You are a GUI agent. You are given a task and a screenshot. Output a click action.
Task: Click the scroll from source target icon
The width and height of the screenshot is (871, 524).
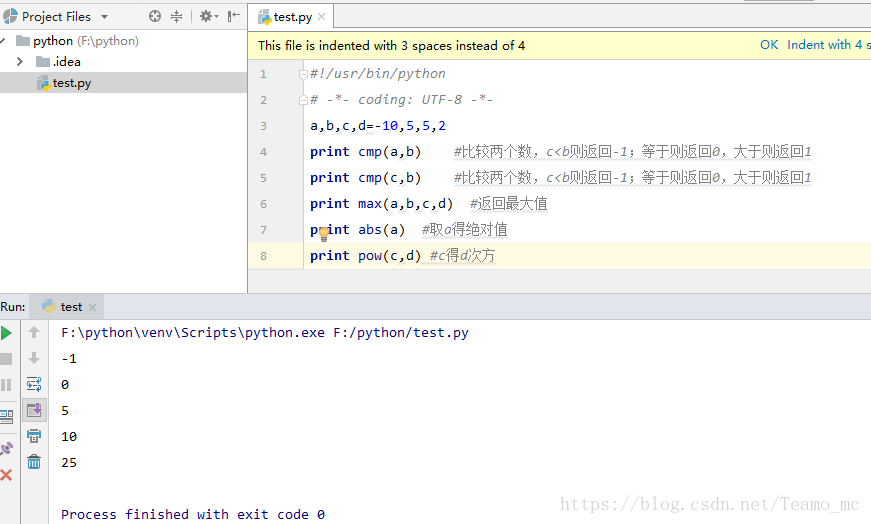[x=155, y=17]
